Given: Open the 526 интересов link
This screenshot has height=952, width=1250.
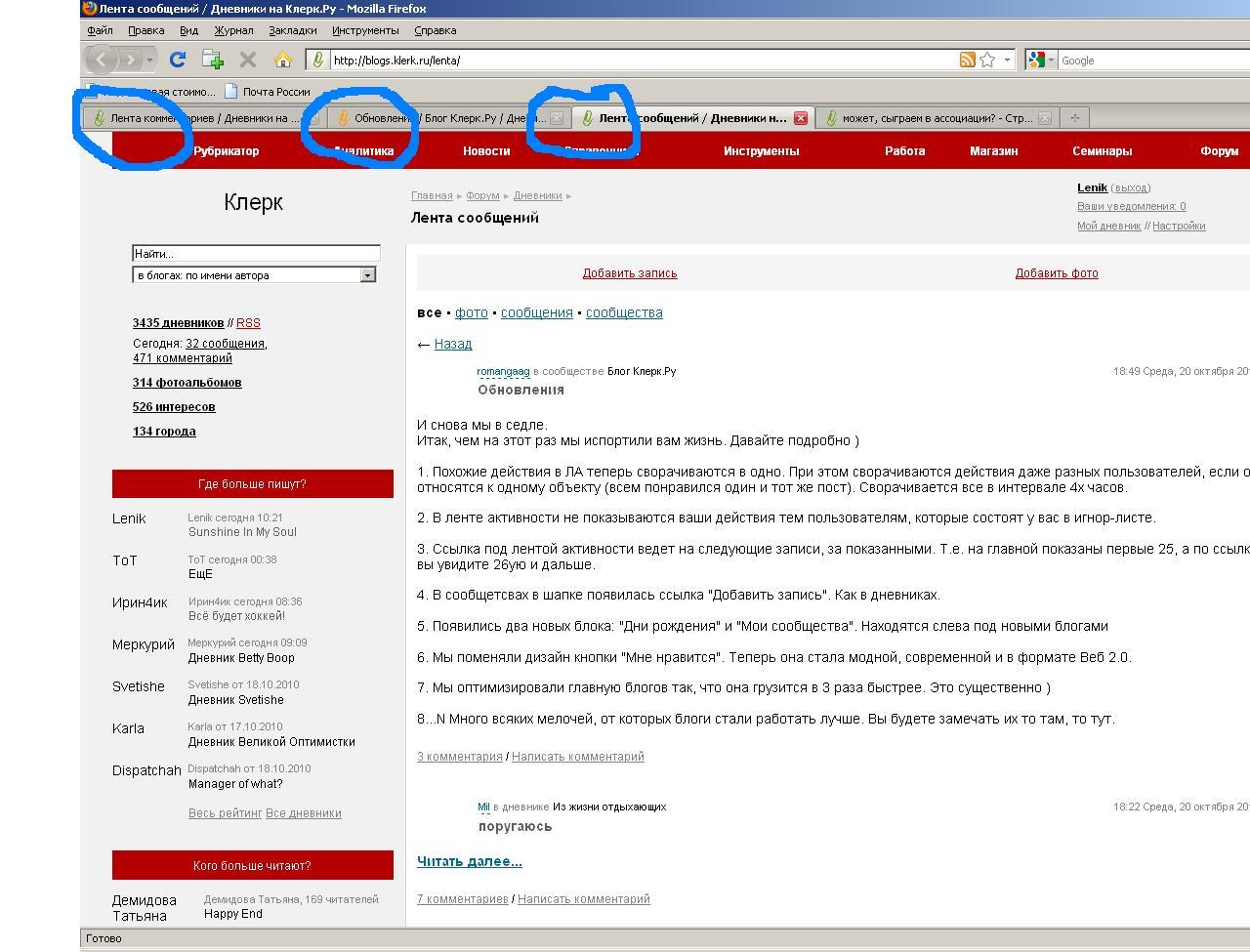Looking at the screenshot, I should [174, 407].
